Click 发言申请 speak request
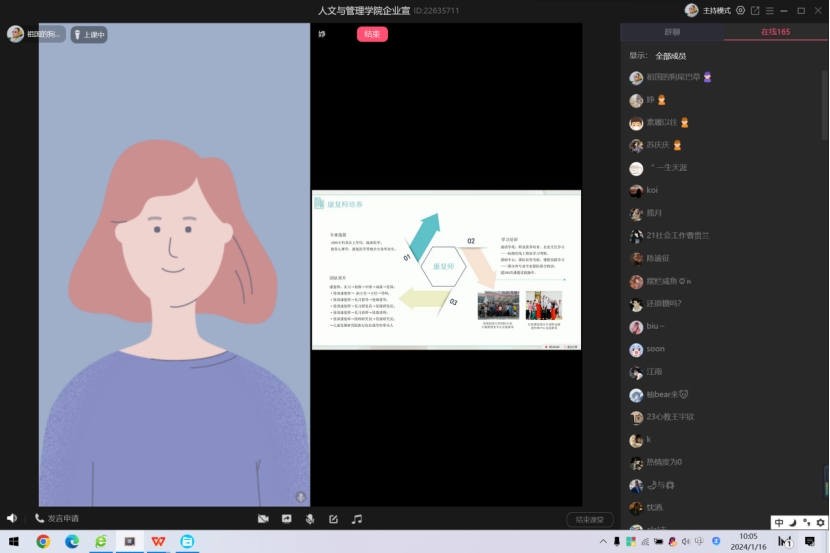Screen dimensions: 830x553 pyautogui.click(x=57, y=519)
